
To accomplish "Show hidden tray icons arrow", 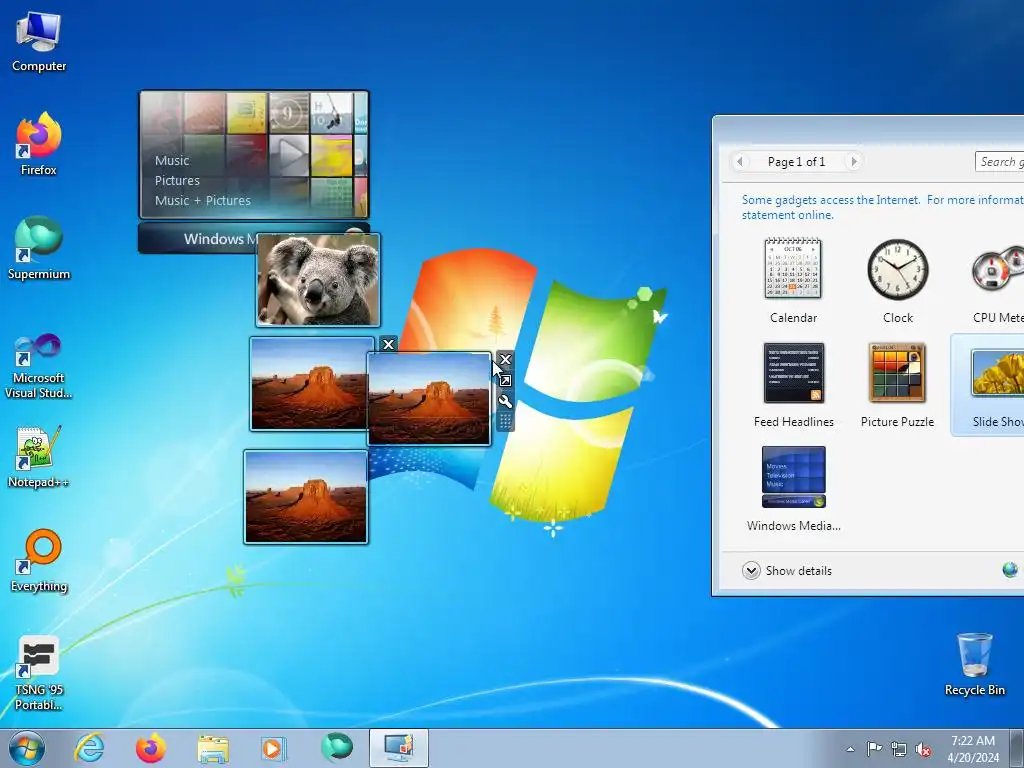I will (x=850, y=750).
